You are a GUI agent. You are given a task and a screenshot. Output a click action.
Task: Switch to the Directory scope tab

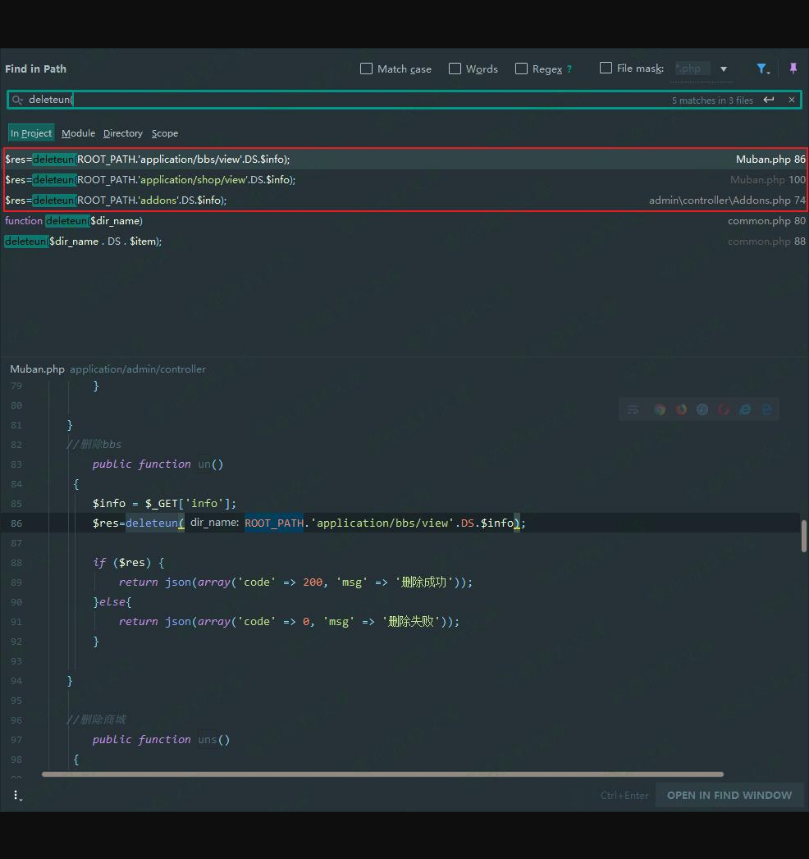(123, 133)
